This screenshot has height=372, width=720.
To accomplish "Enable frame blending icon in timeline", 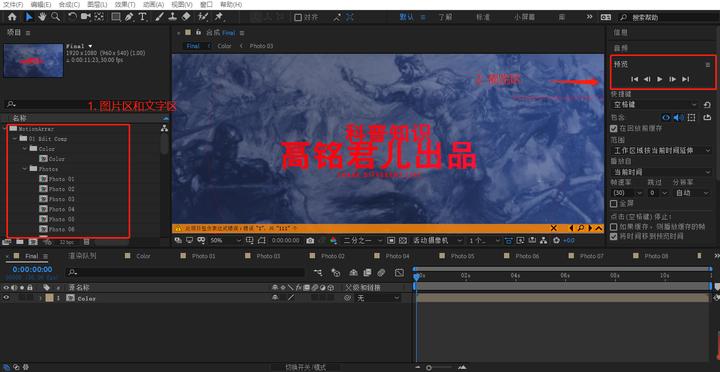I will (367, 273).
